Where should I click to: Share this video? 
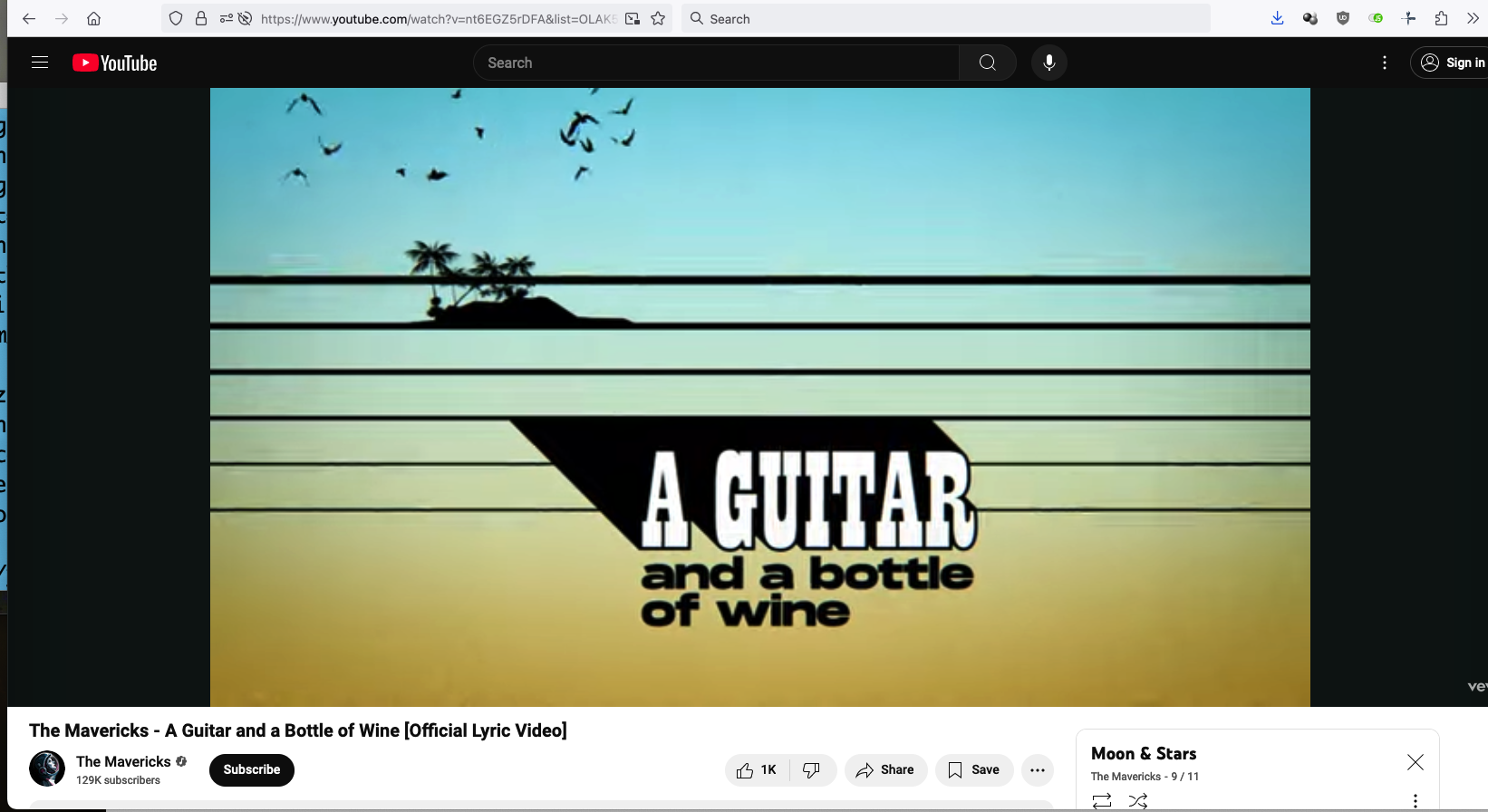885,770
